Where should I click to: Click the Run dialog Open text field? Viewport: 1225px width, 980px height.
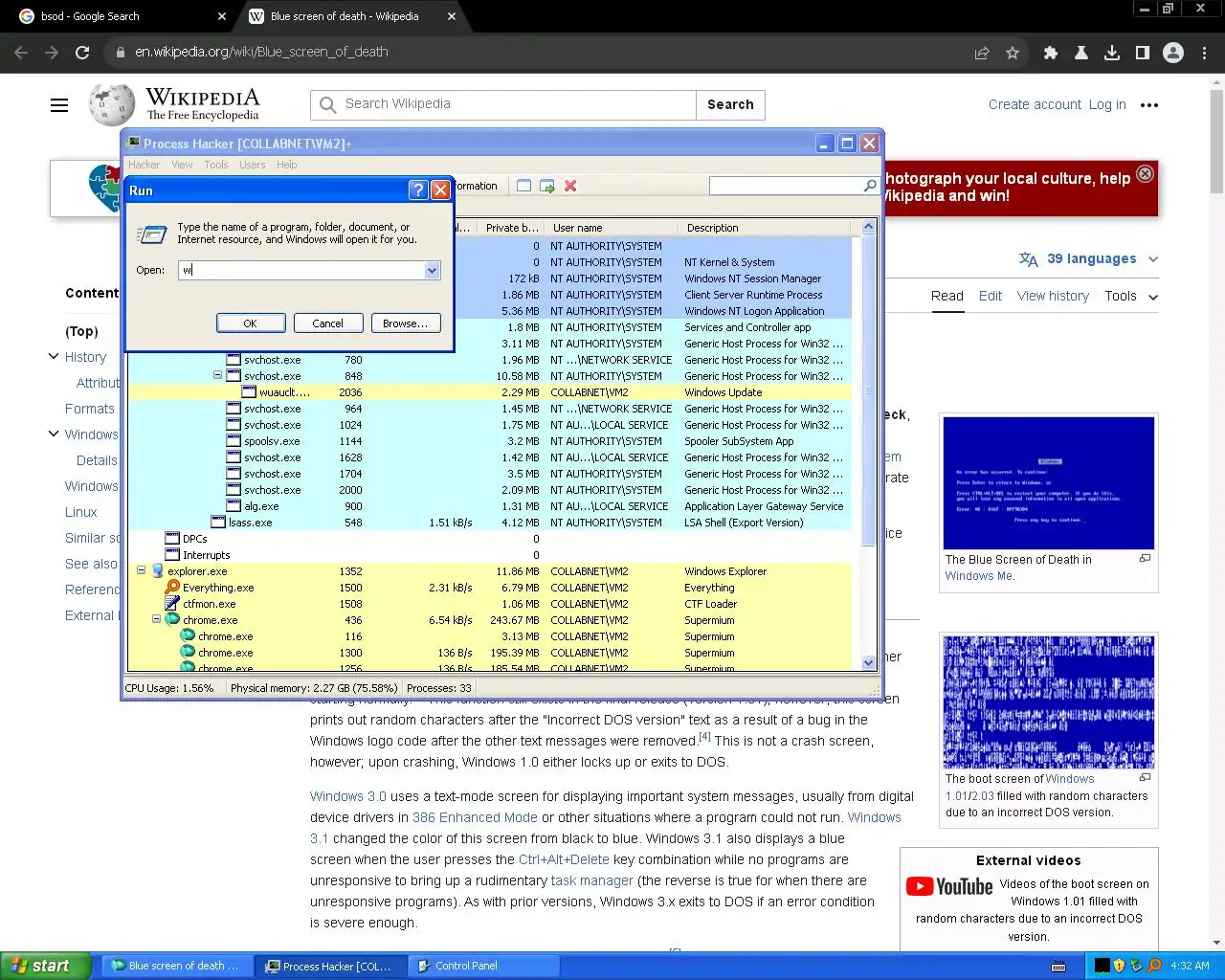point(301,270)
